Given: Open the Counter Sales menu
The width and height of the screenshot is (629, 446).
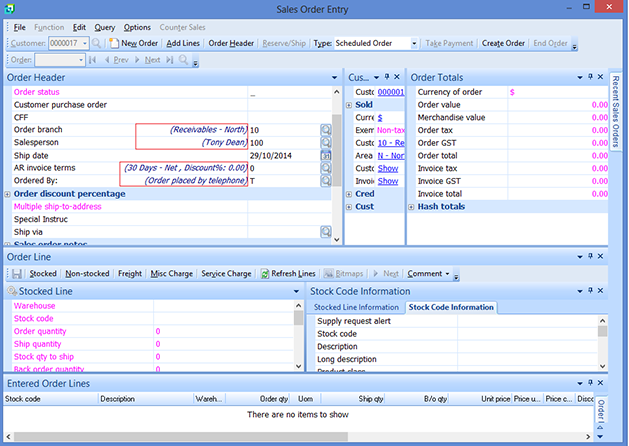Looking at the screenshot, I should pos(183,27).
